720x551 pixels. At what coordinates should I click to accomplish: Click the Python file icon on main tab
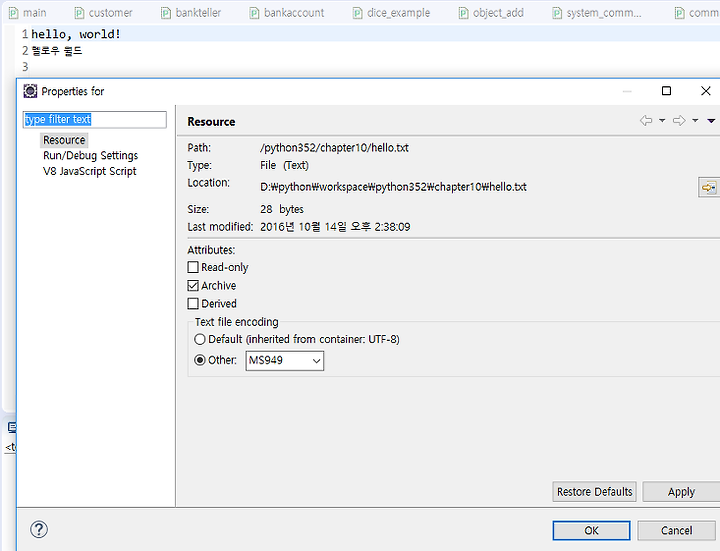[14, 13]
